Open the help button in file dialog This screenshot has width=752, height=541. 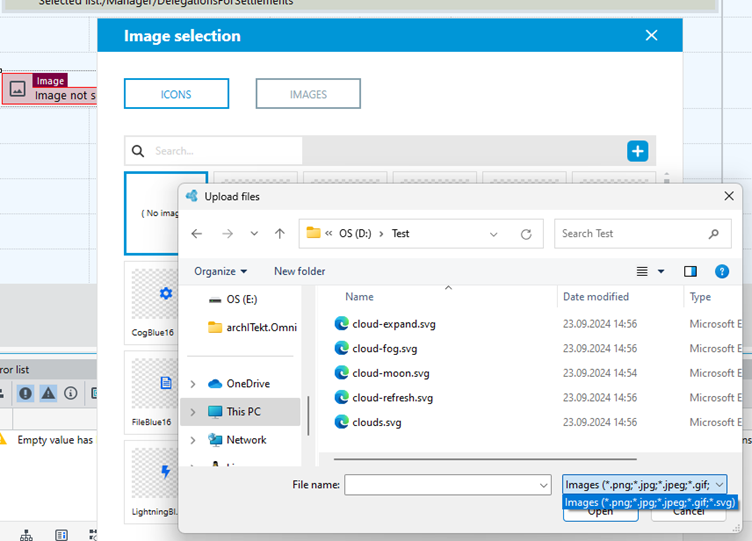coord(721,271)
